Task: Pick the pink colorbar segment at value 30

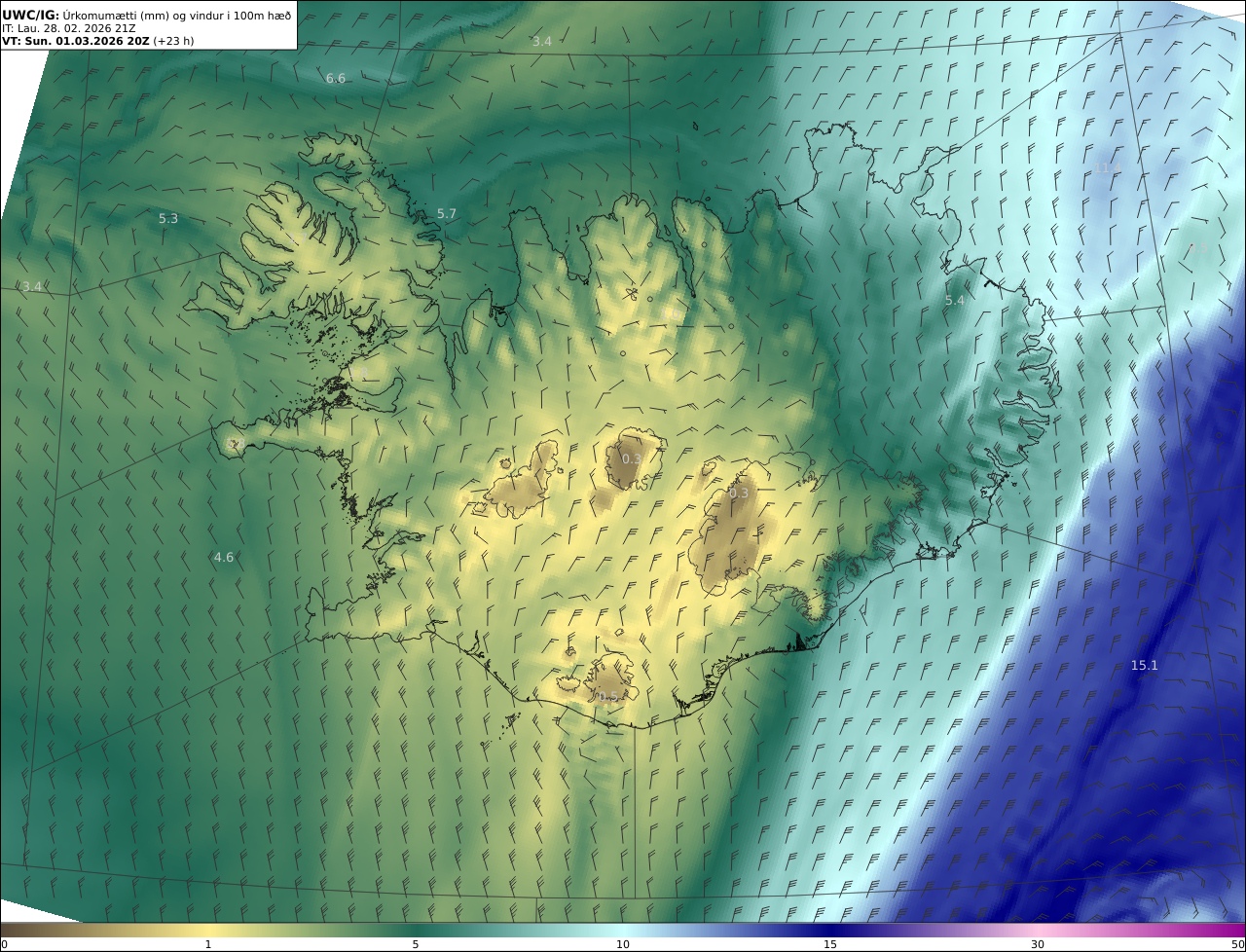Action: coord(1038,930)
